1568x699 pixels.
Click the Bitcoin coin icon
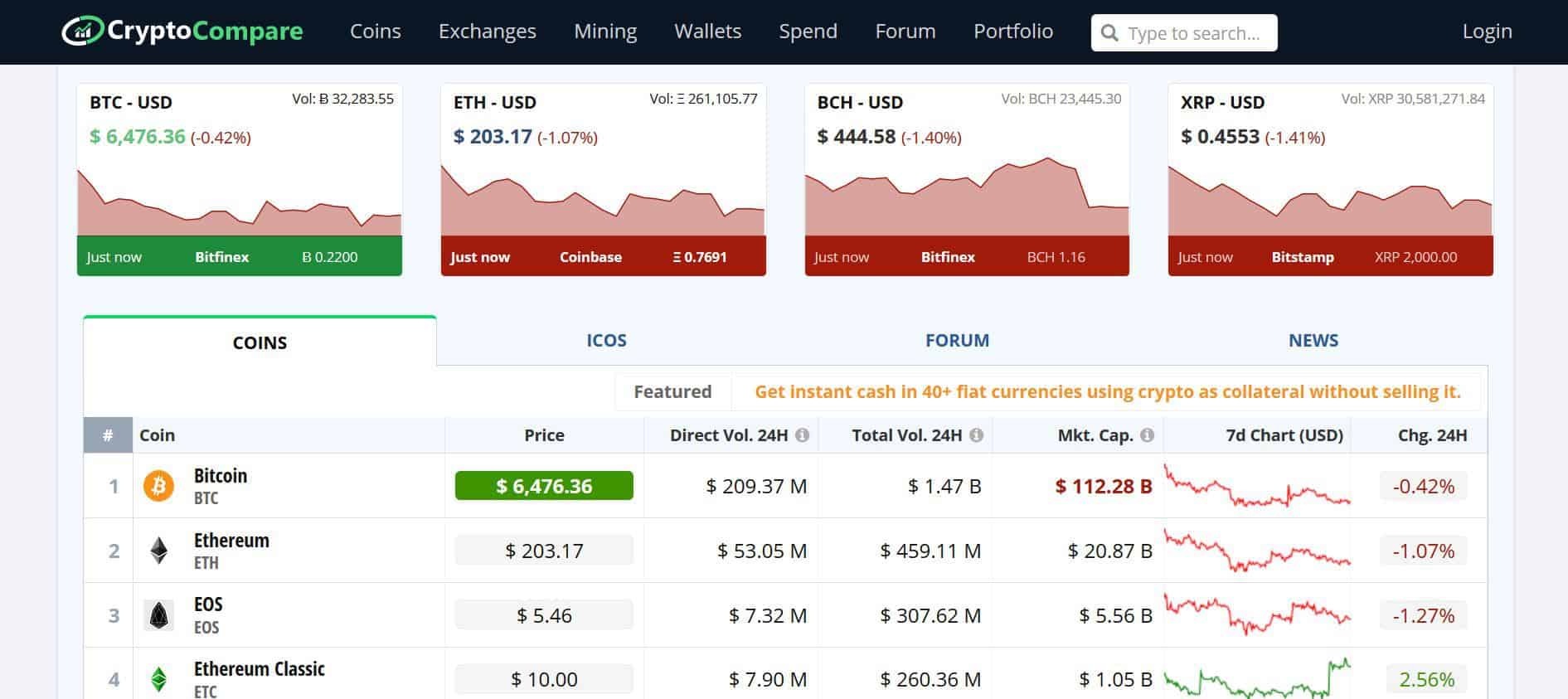[158, 486]
